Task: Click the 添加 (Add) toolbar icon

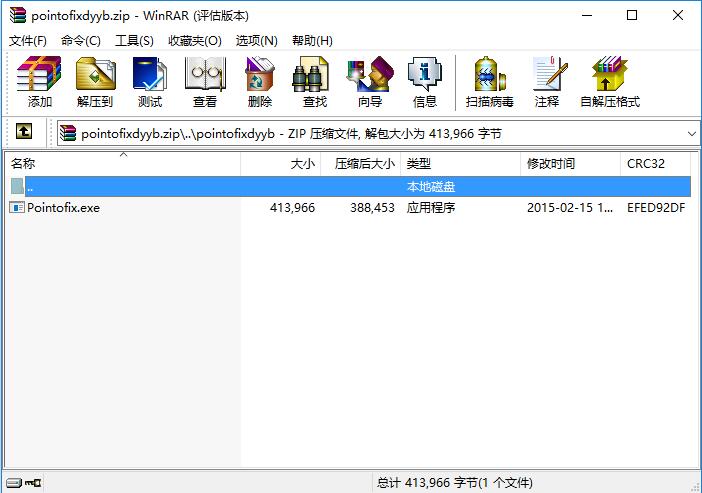Action: click(40, 82)
